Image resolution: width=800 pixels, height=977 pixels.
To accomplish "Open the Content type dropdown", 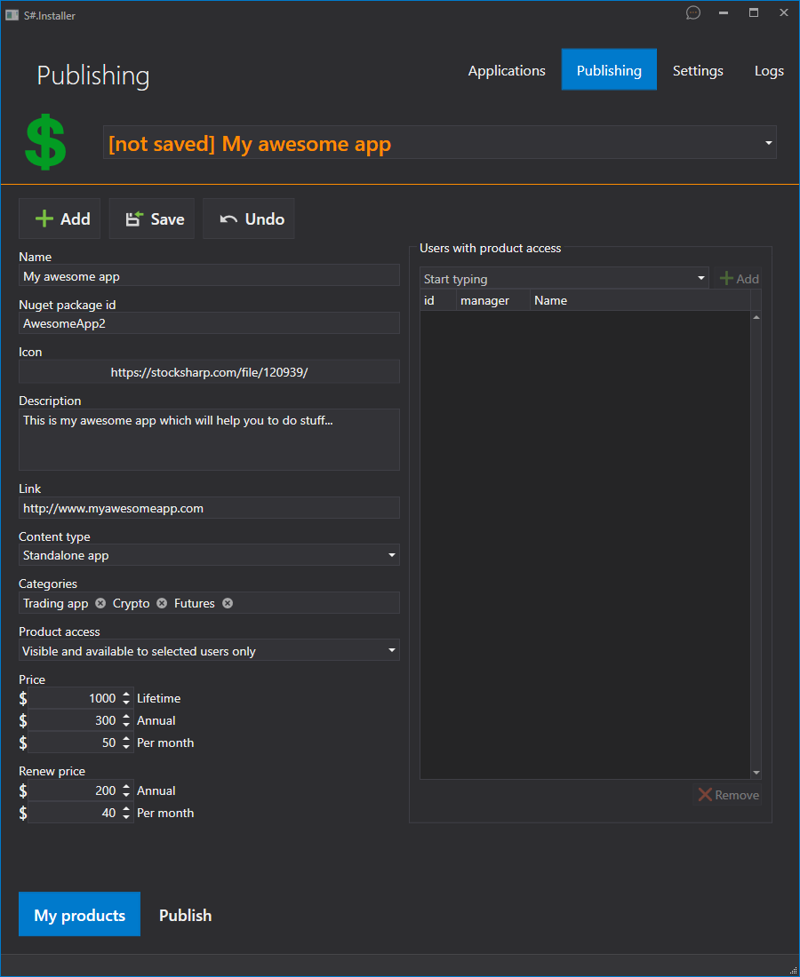I will [x=392, y=555].
